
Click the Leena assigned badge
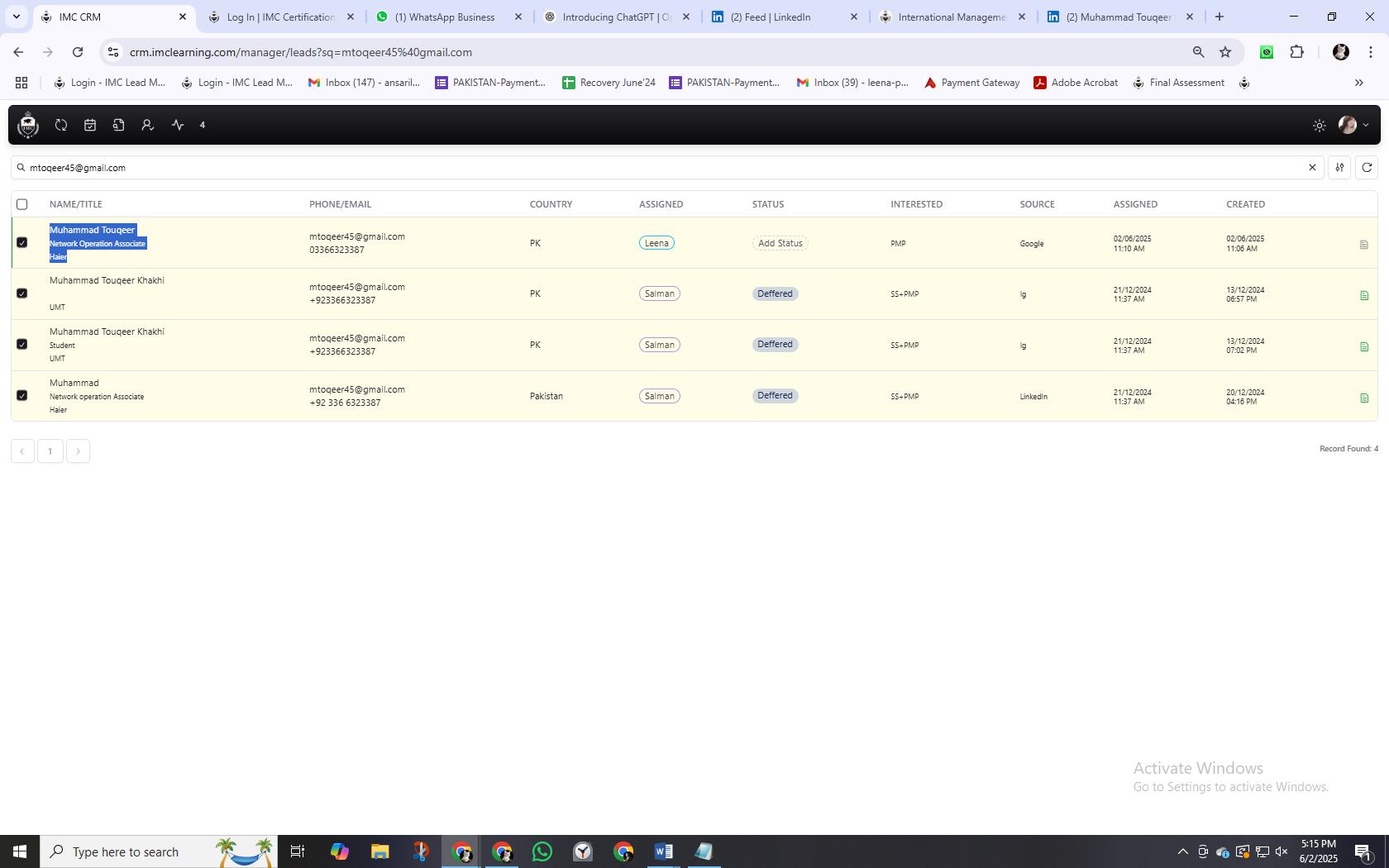tap(656, 243)
